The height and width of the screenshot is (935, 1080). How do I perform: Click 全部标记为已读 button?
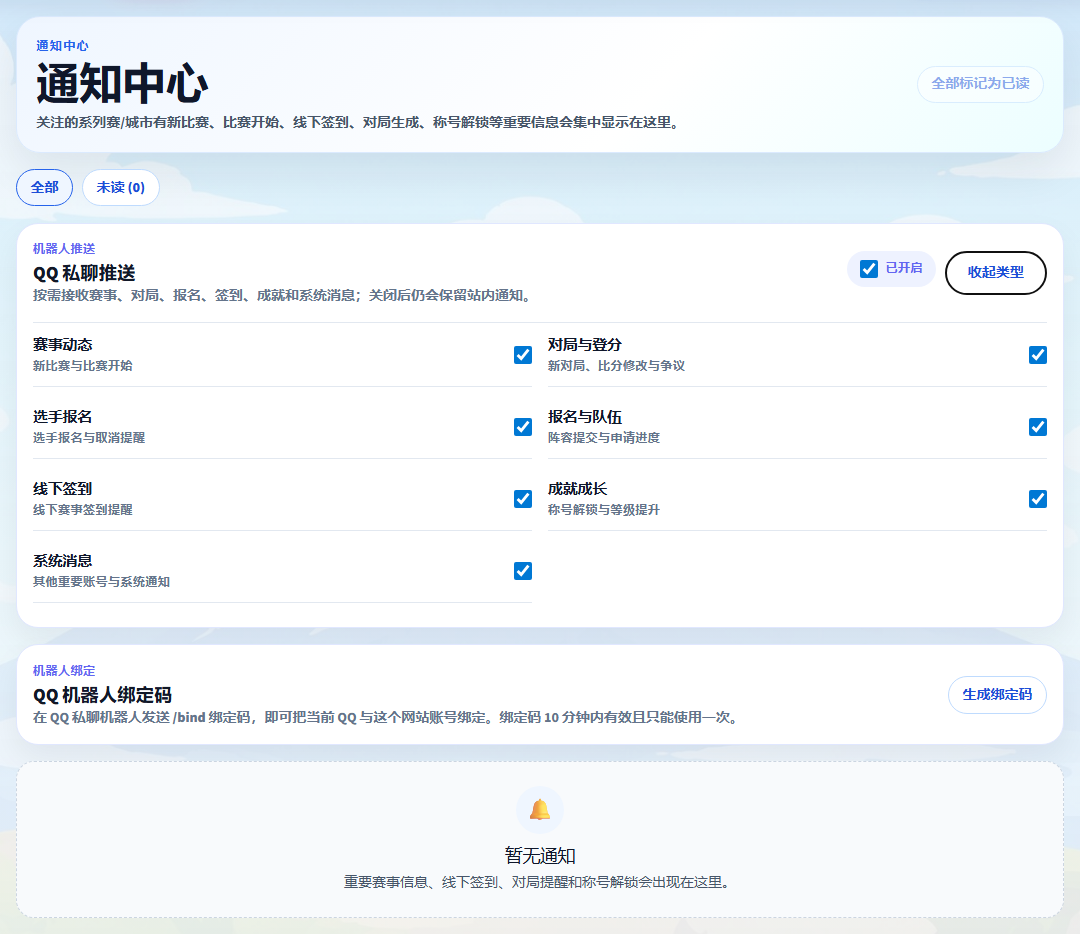pyautogui.click(x=980, y=84)
